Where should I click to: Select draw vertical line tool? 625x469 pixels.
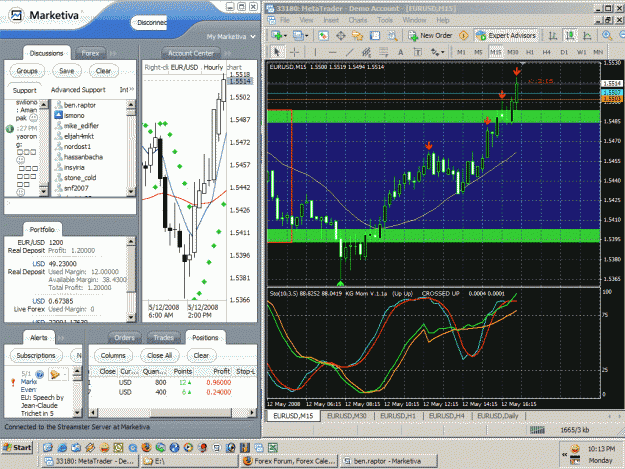315,52
